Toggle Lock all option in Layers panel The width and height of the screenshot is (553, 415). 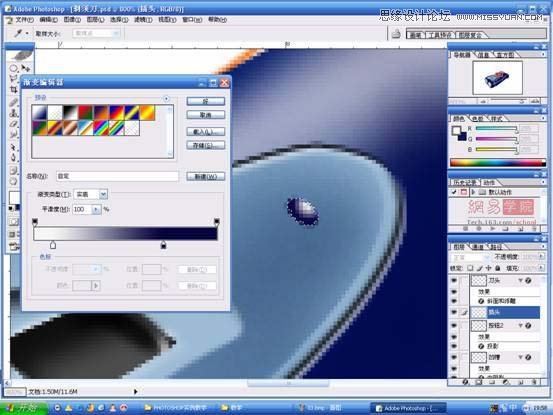coord(497,268)
